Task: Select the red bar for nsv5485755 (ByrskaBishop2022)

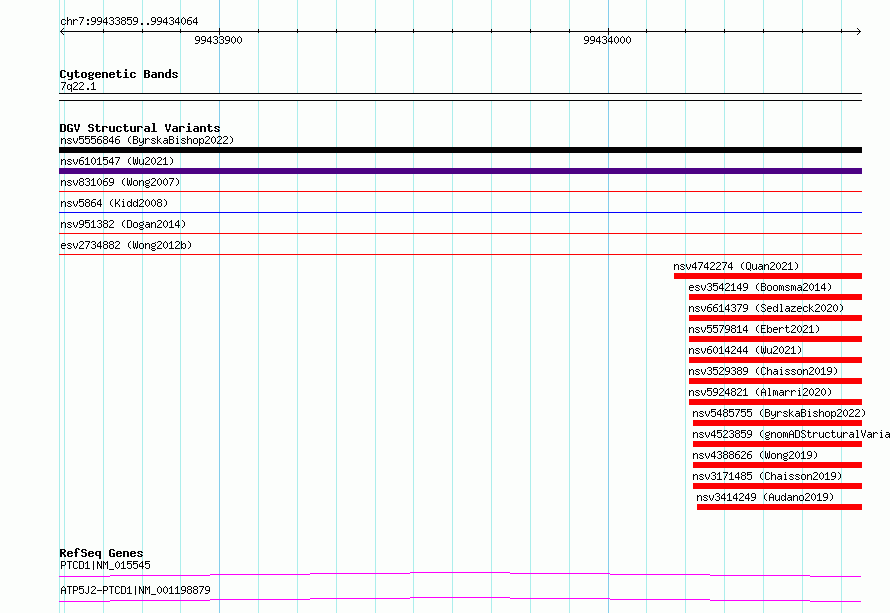Action: click(778, 423)
